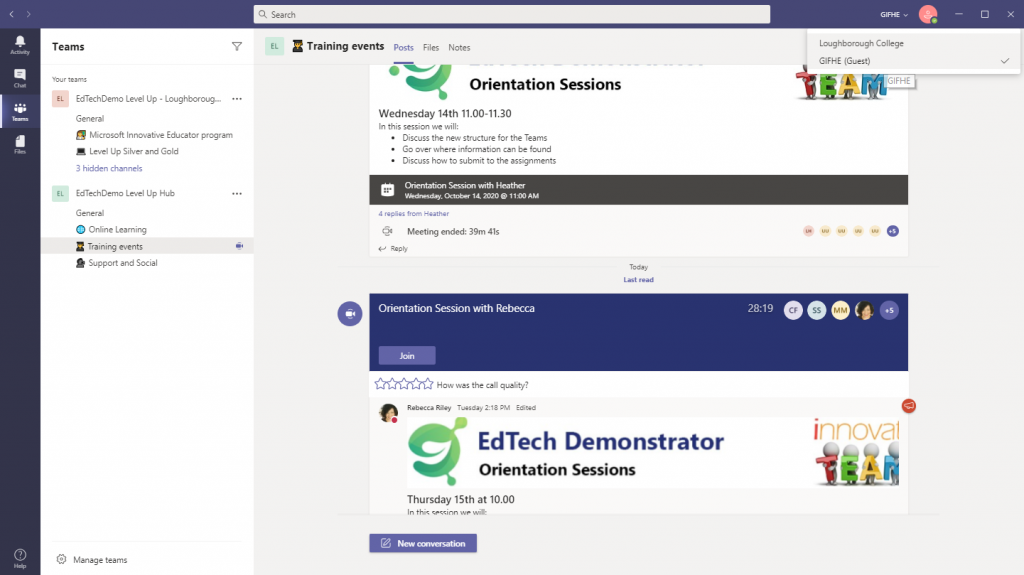Switch to the Posts tab

tap(403, 48)
